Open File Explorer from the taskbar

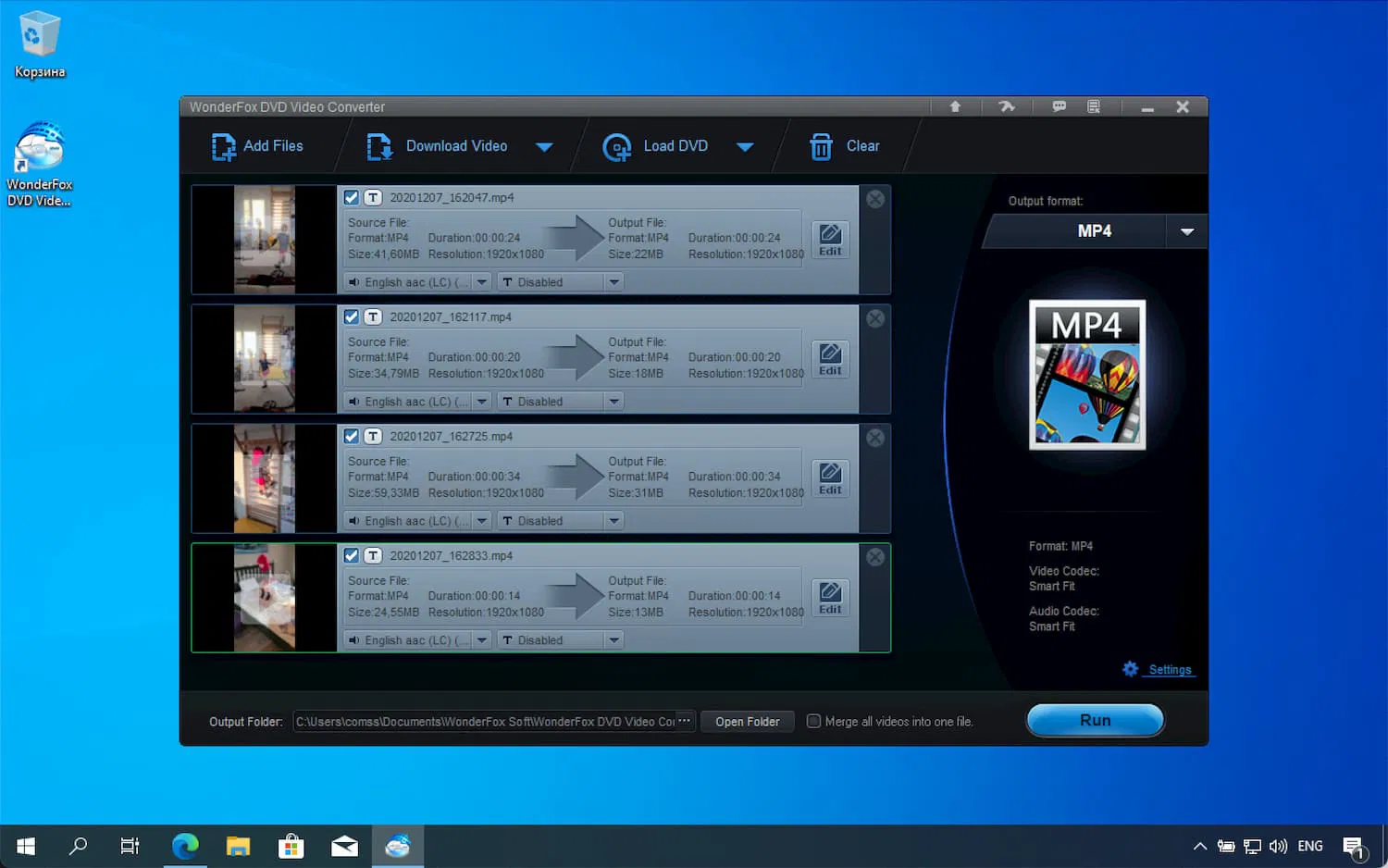239,846
